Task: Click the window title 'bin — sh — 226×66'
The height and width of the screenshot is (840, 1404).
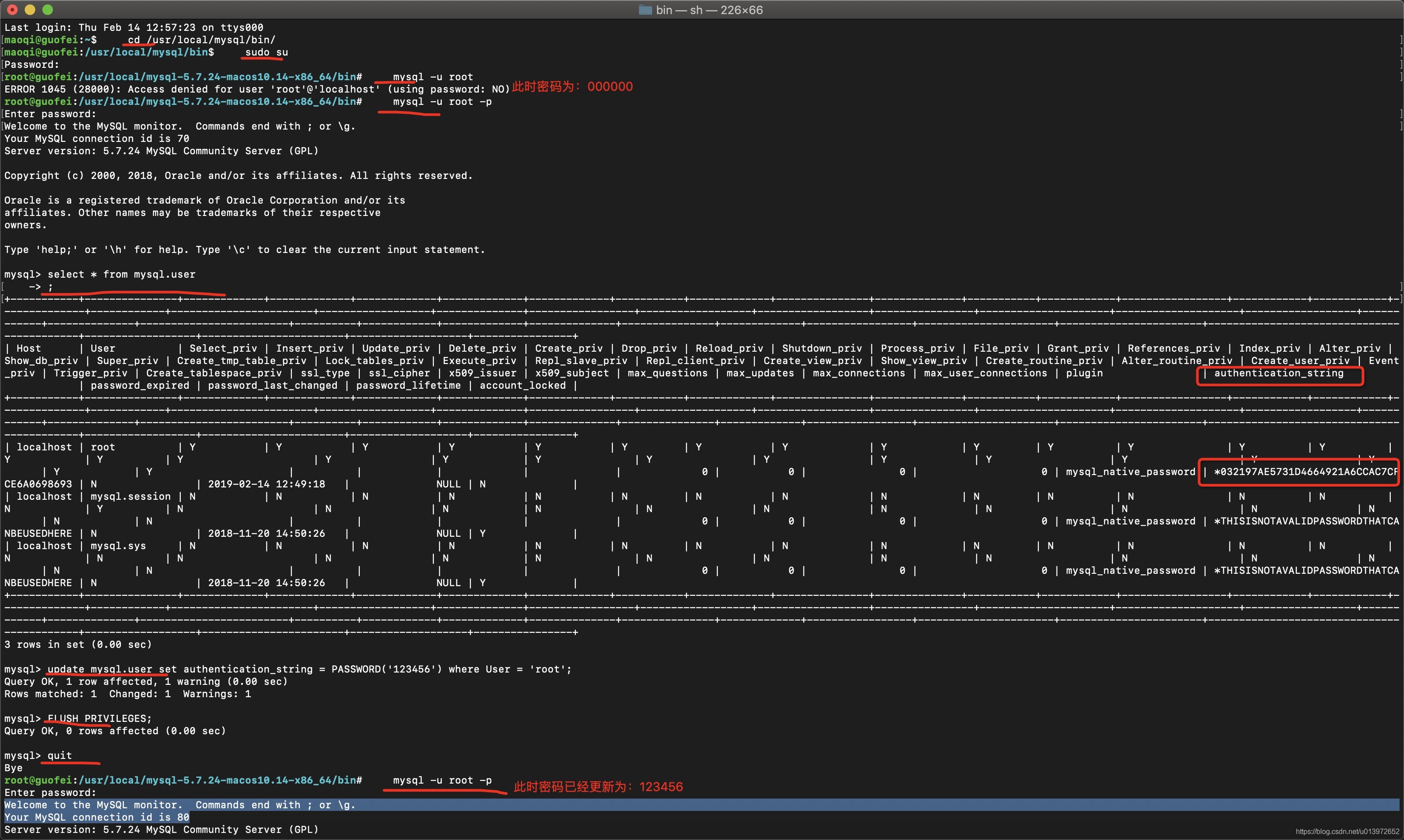Action: click(x=709, y=10)
